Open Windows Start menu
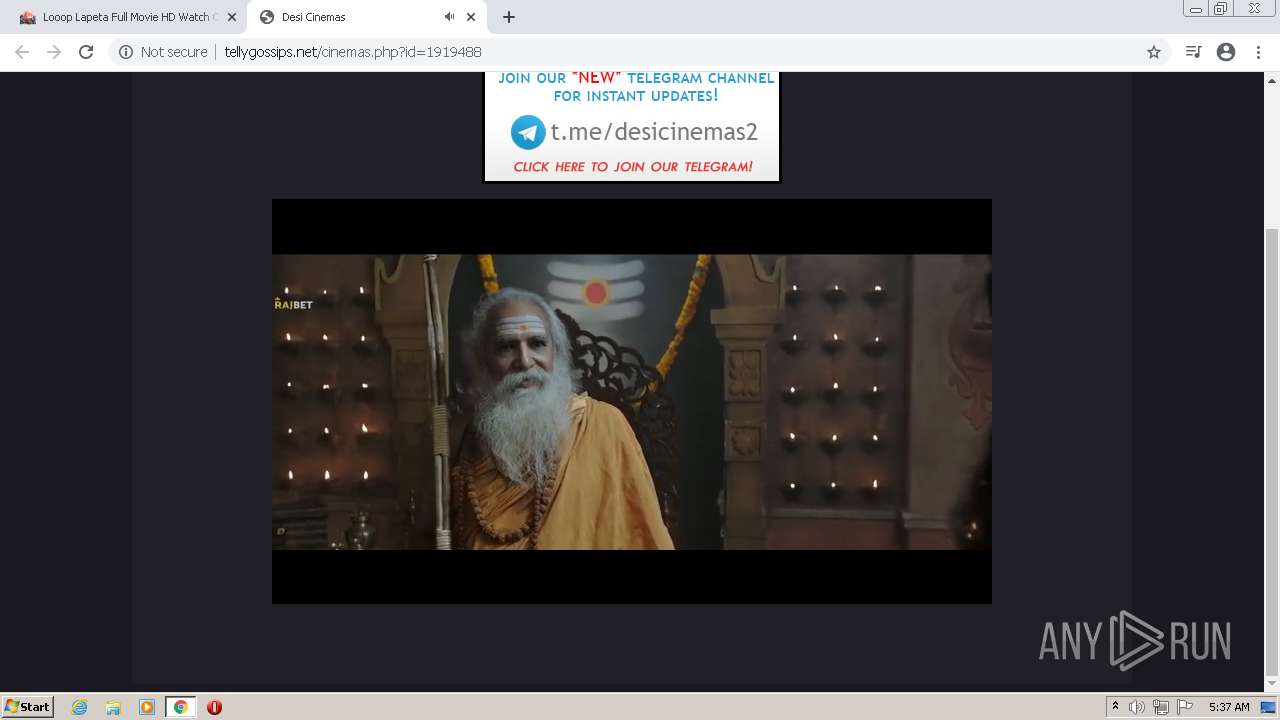This screenshot has width=1280, height=720. pyautogui.click(x=28, y=706)
